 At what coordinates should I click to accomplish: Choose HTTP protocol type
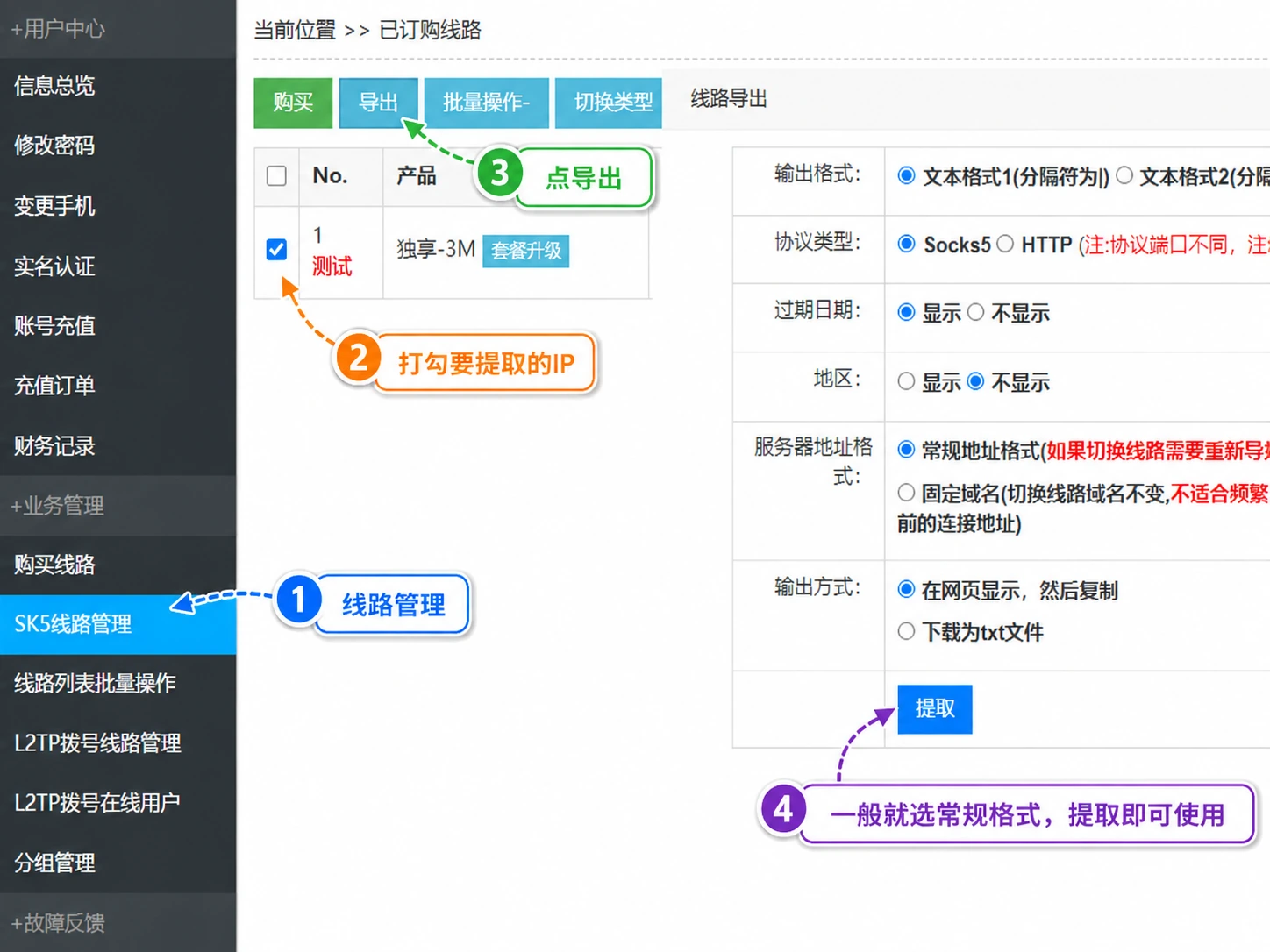(1005, 244)
